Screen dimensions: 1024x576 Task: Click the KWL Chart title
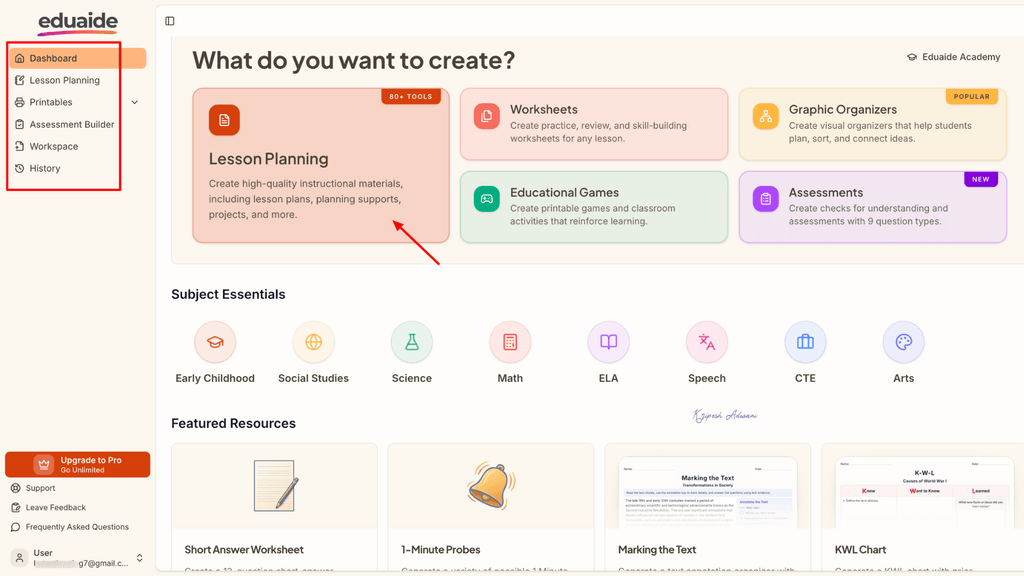[x=860, y=550]
